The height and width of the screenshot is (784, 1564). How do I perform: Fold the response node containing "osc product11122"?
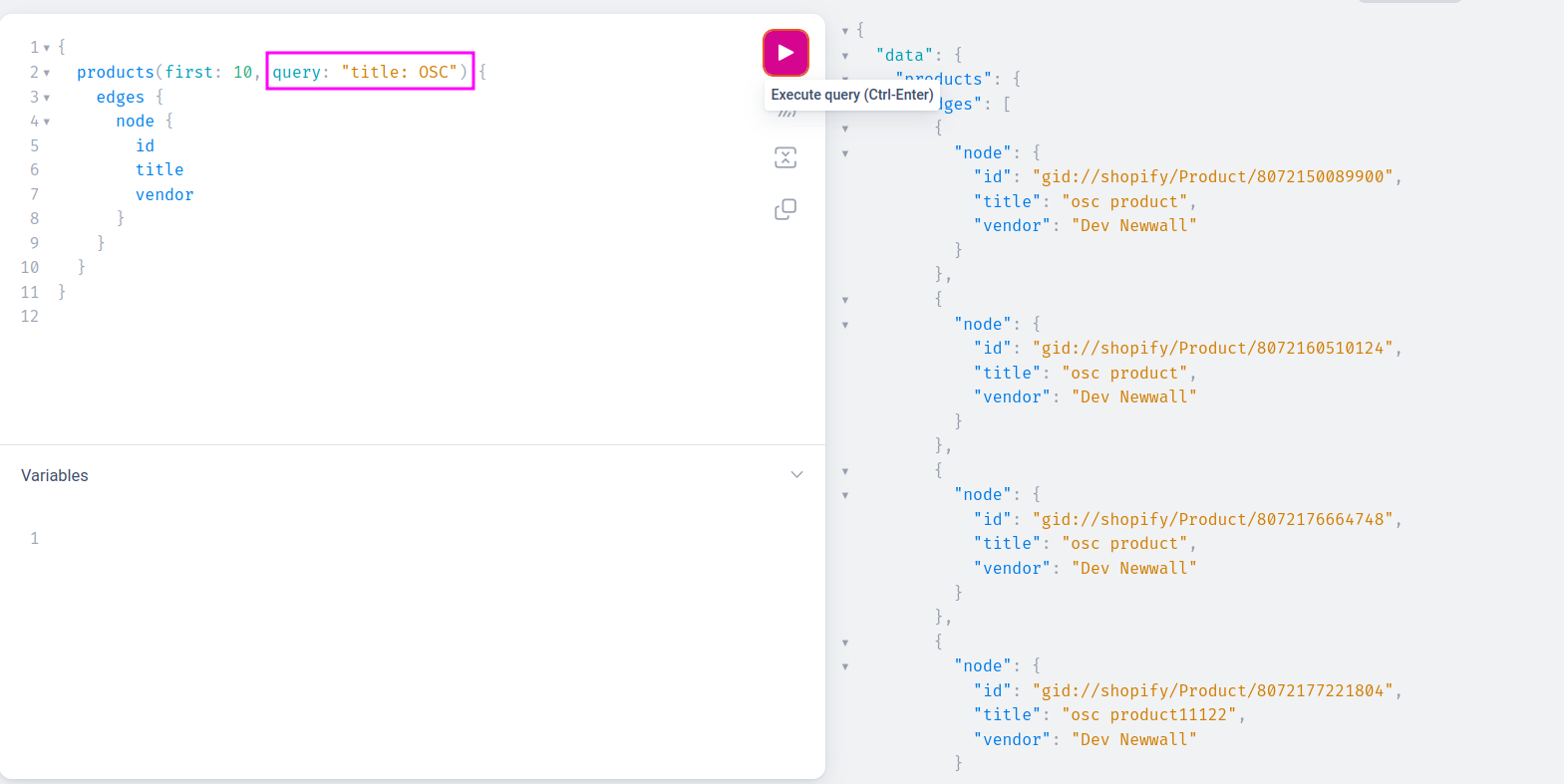pyautogui.click(x=845, y=666)
